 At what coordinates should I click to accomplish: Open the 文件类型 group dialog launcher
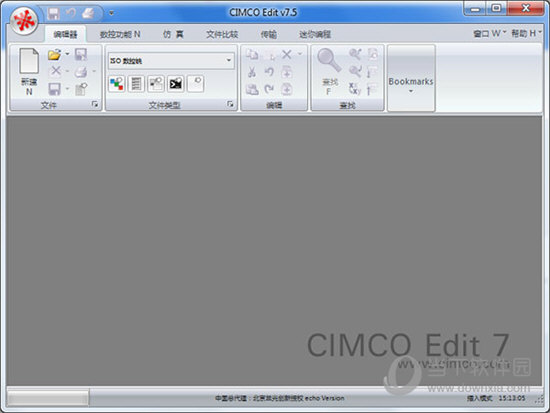click(x=230, y=104)
